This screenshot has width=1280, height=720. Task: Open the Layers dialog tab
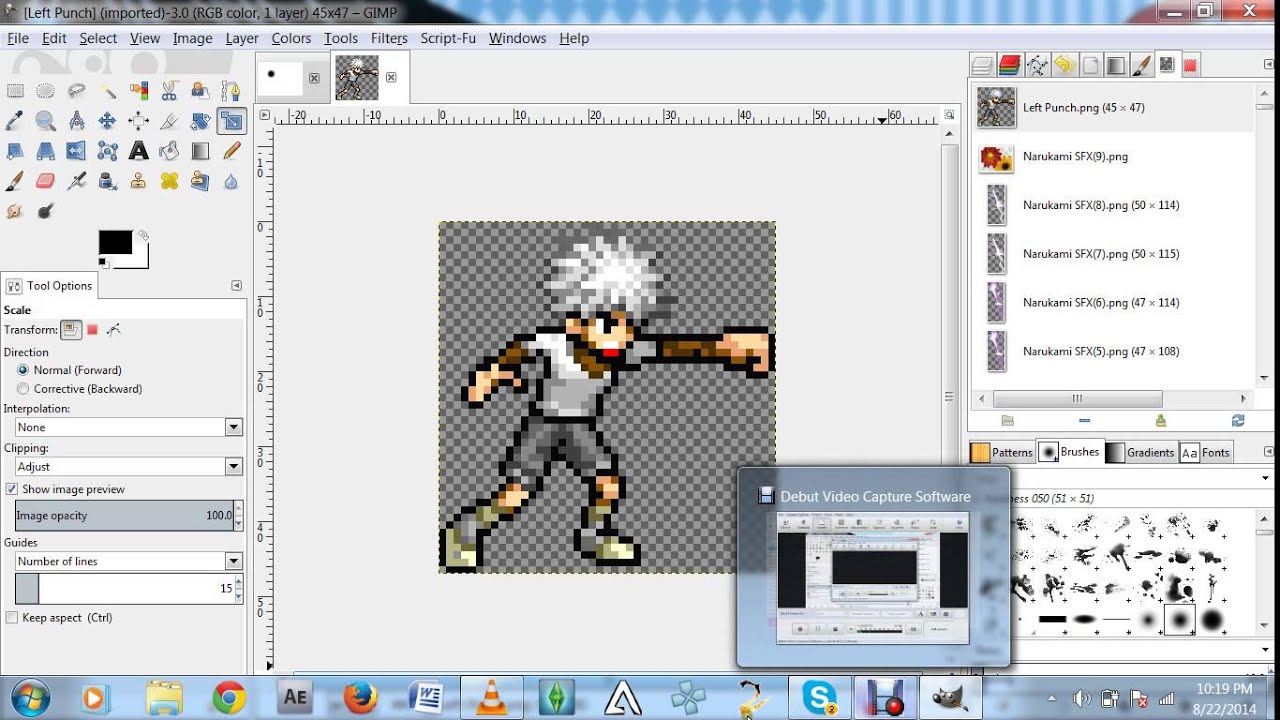[x=983, y=65]
